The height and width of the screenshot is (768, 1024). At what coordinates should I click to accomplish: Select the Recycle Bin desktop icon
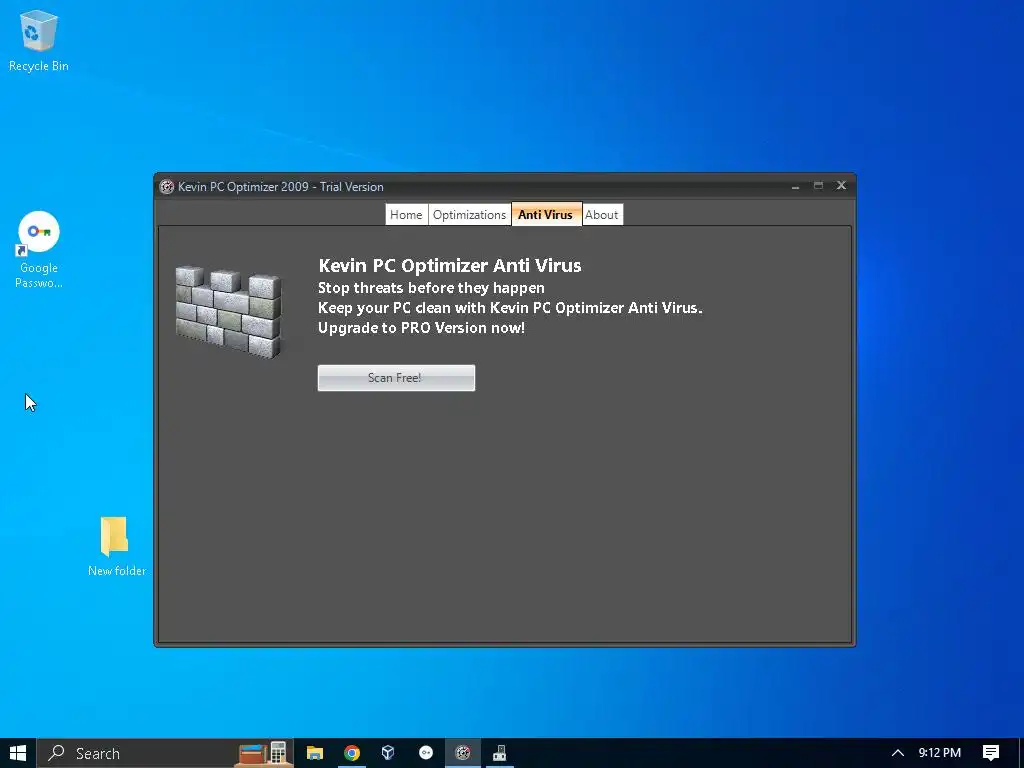point(39,41)
